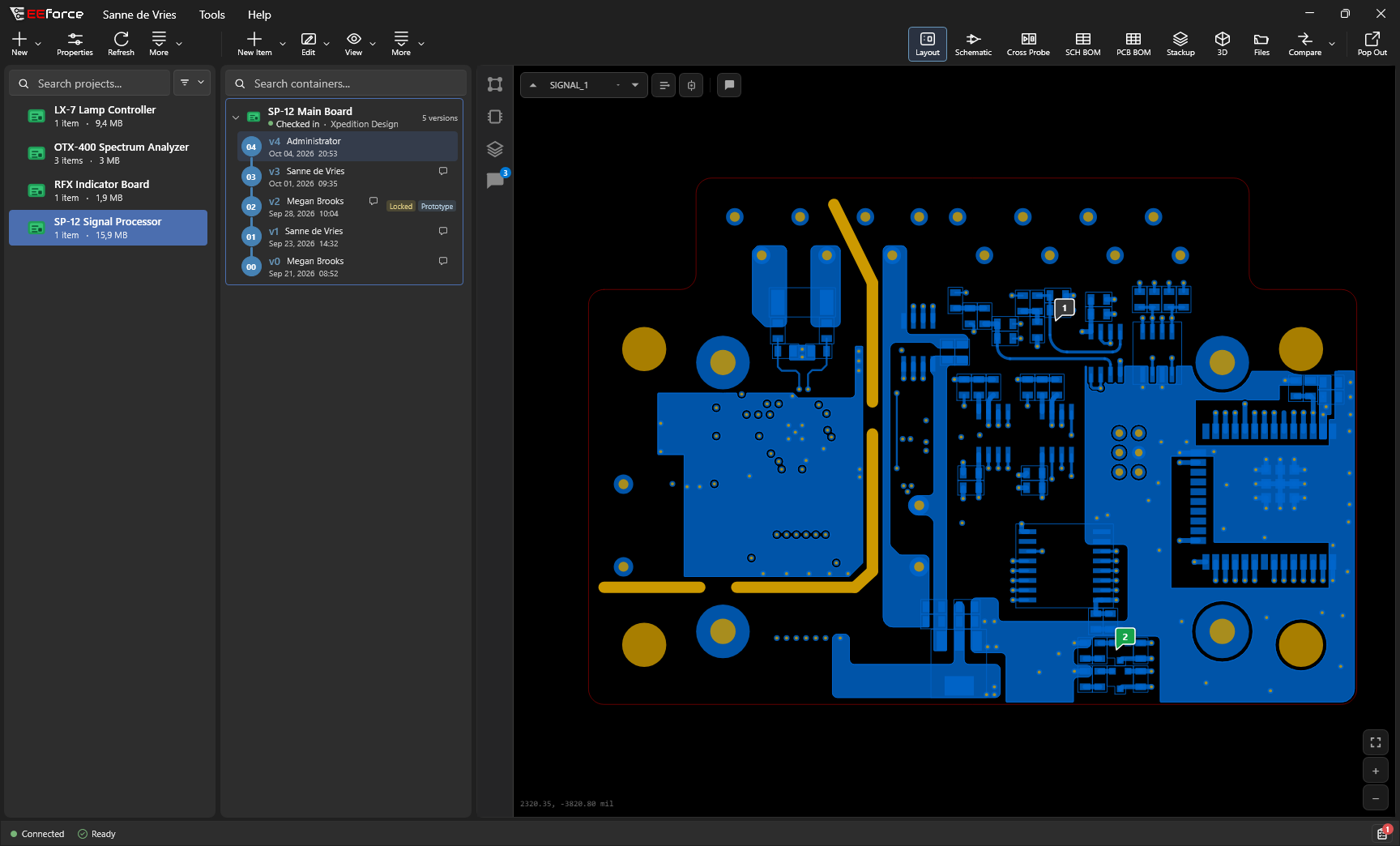This screenshot has height=846, width=1400.
Task: Select version v2 by Megan Brooks
Action: [x=348, y=207]
